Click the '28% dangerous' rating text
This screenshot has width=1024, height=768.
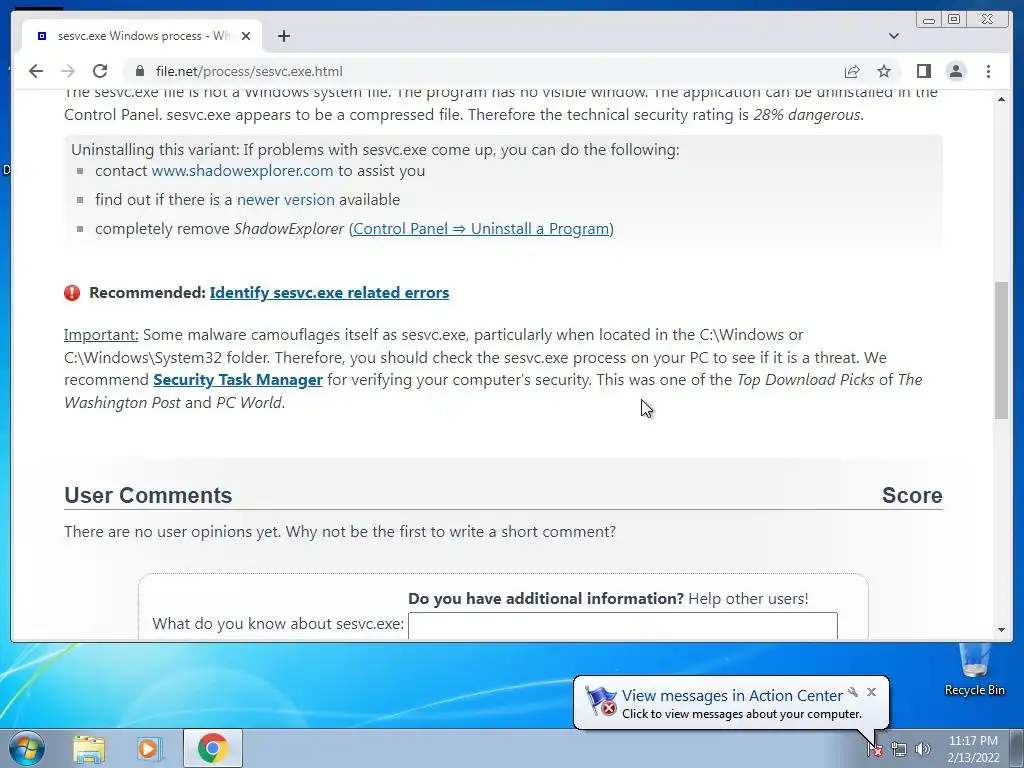coord(807,114)
